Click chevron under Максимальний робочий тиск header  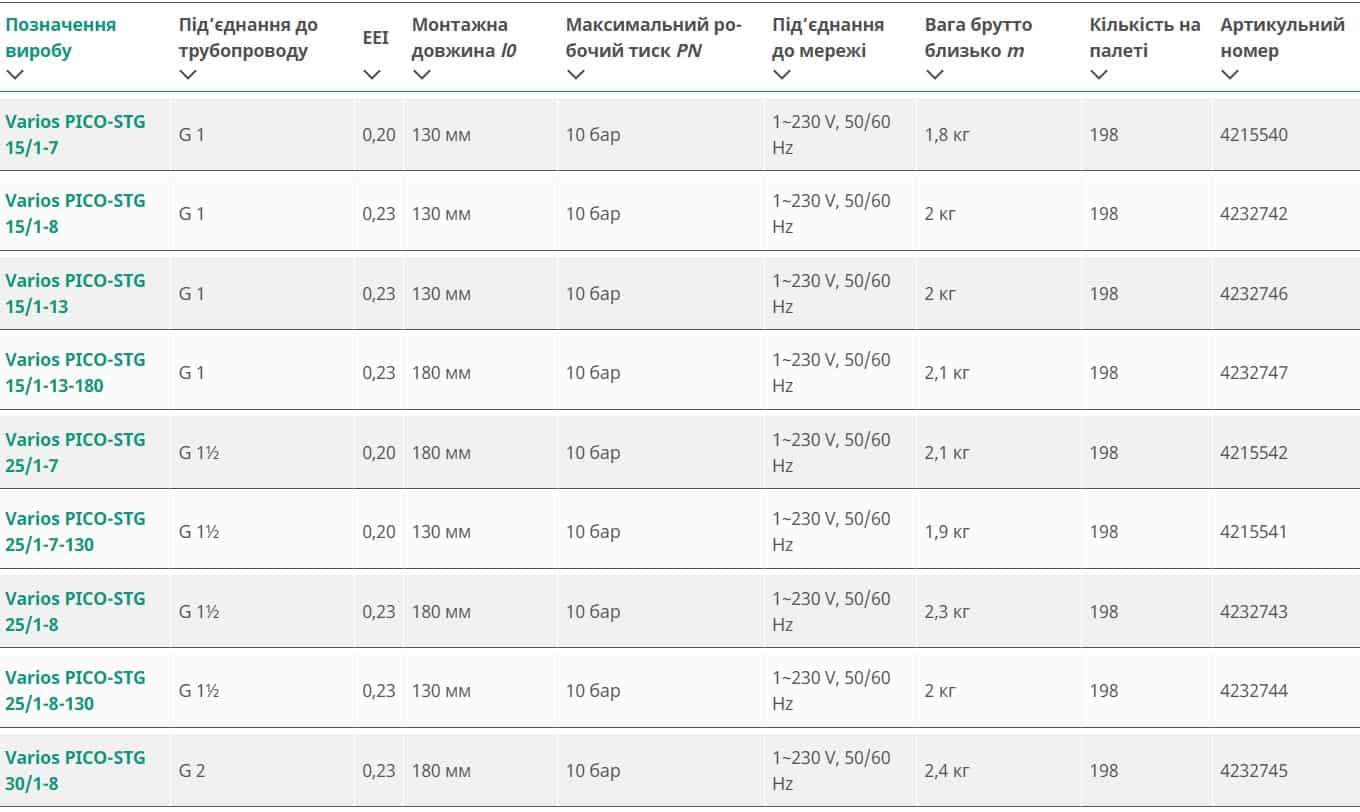pos(575,74)
